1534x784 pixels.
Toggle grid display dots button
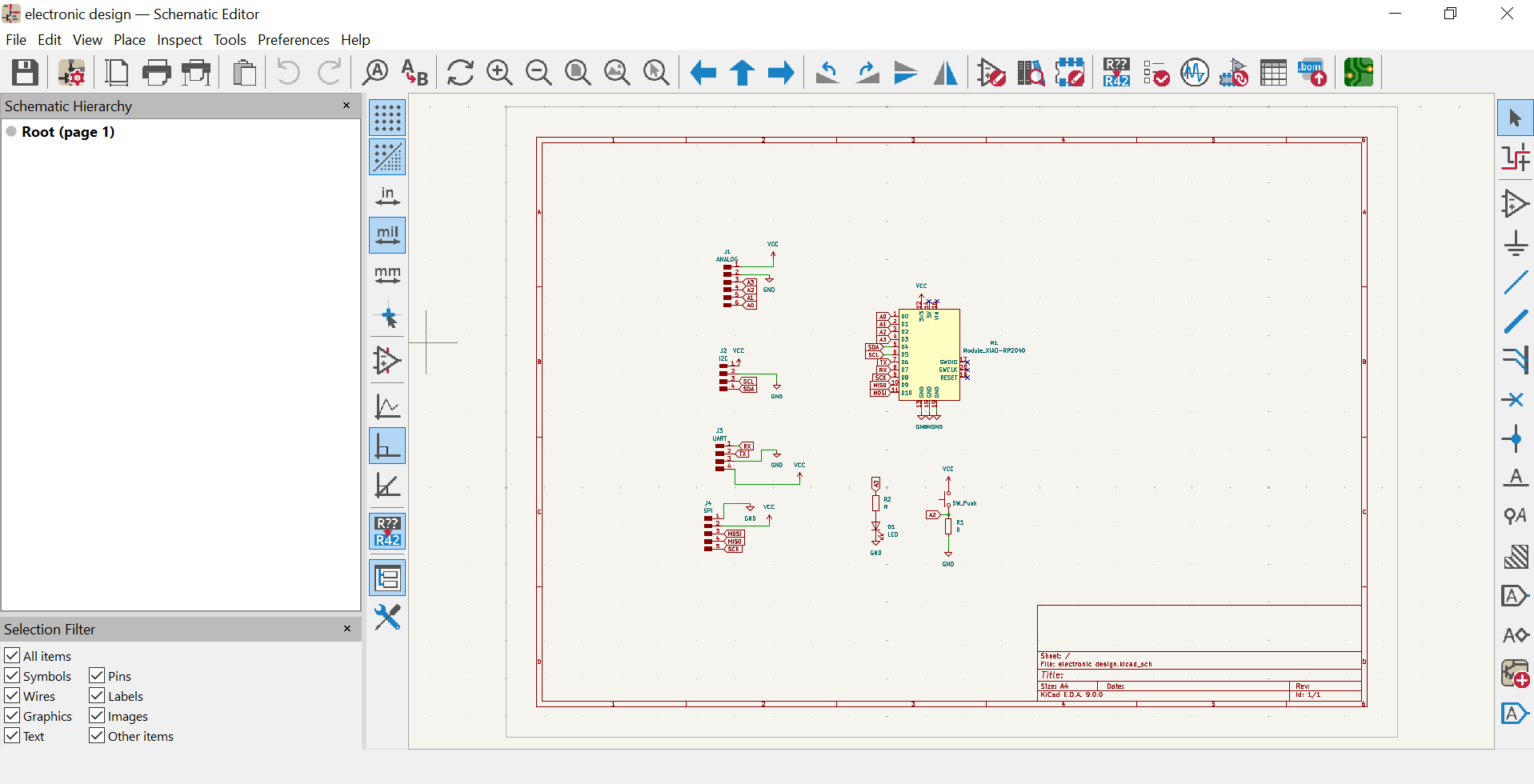coord(387,118)
